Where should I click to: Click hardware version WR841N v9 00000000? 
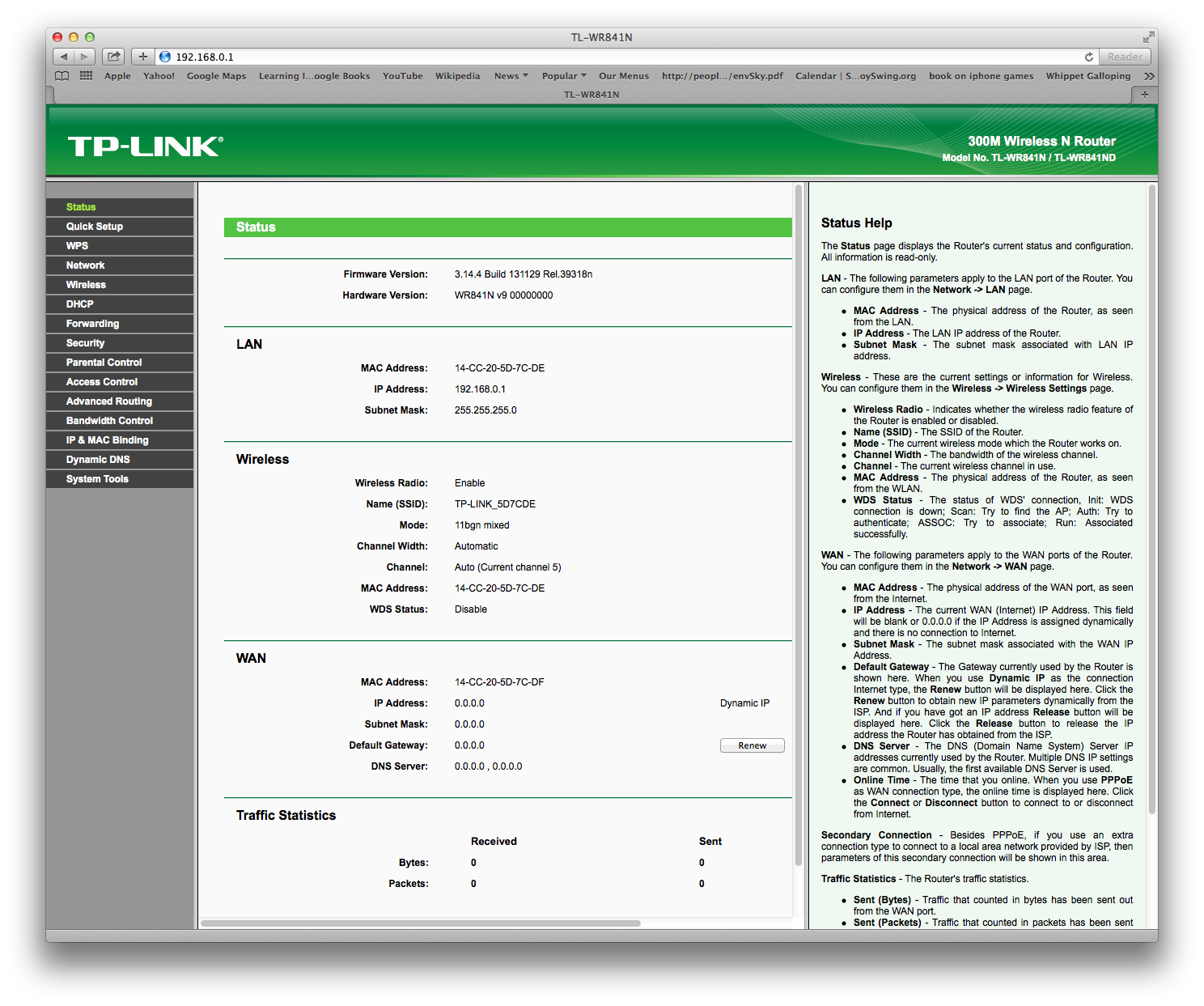(503, 295)
